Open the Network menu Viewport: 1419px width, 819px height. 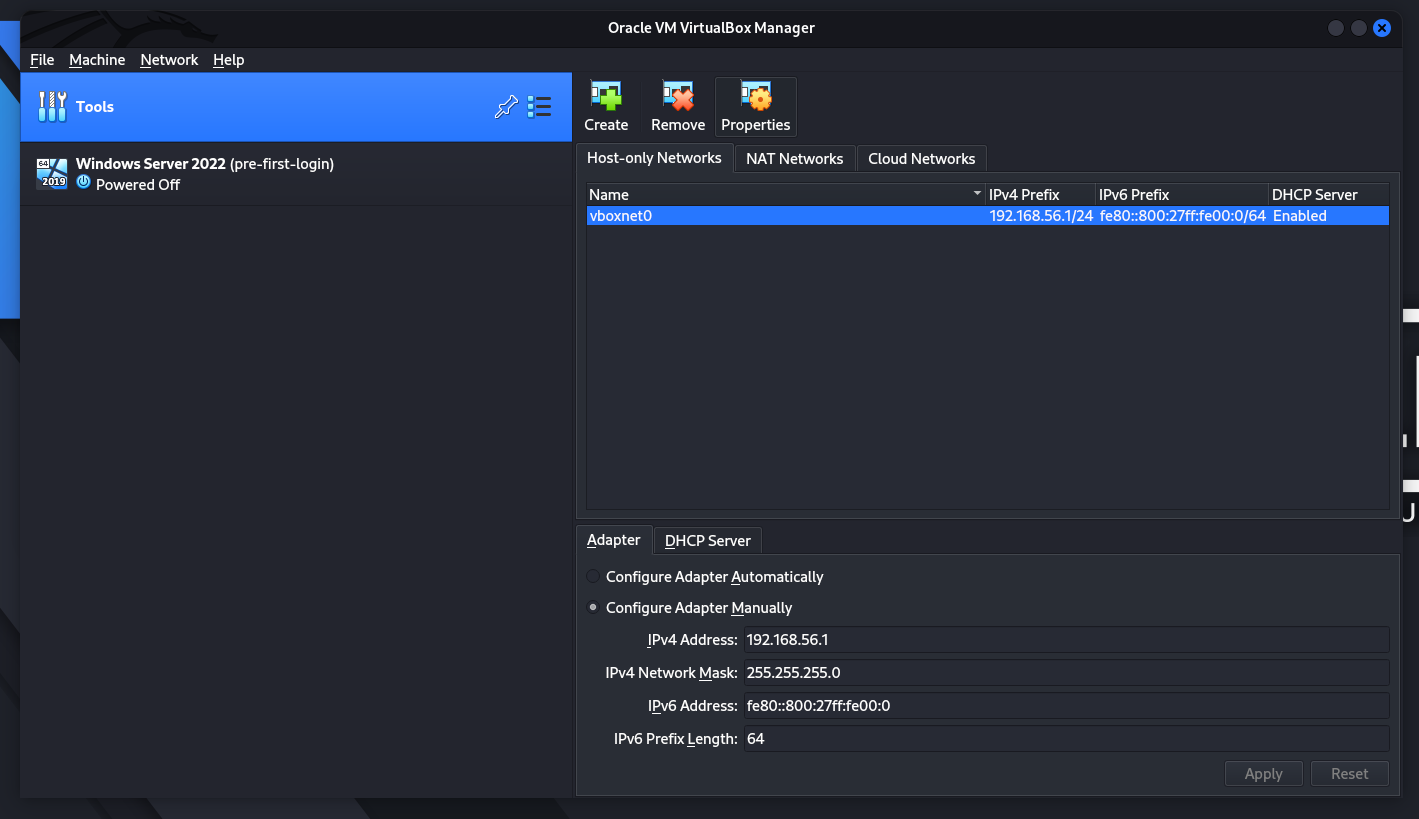click(169, 60)
